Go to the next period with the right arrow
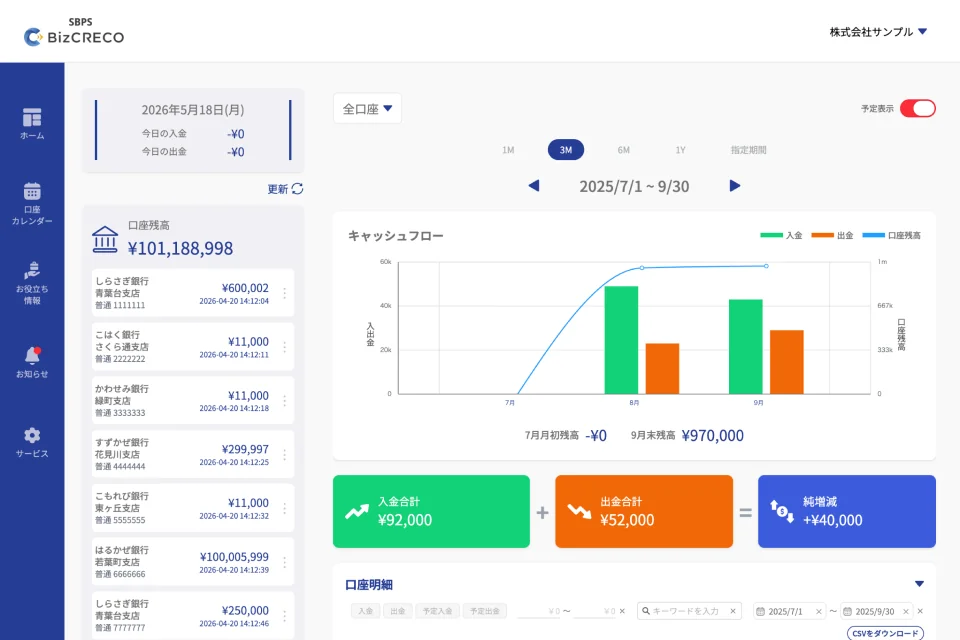This screenshot has width=960, height=640. click(735, 186)
